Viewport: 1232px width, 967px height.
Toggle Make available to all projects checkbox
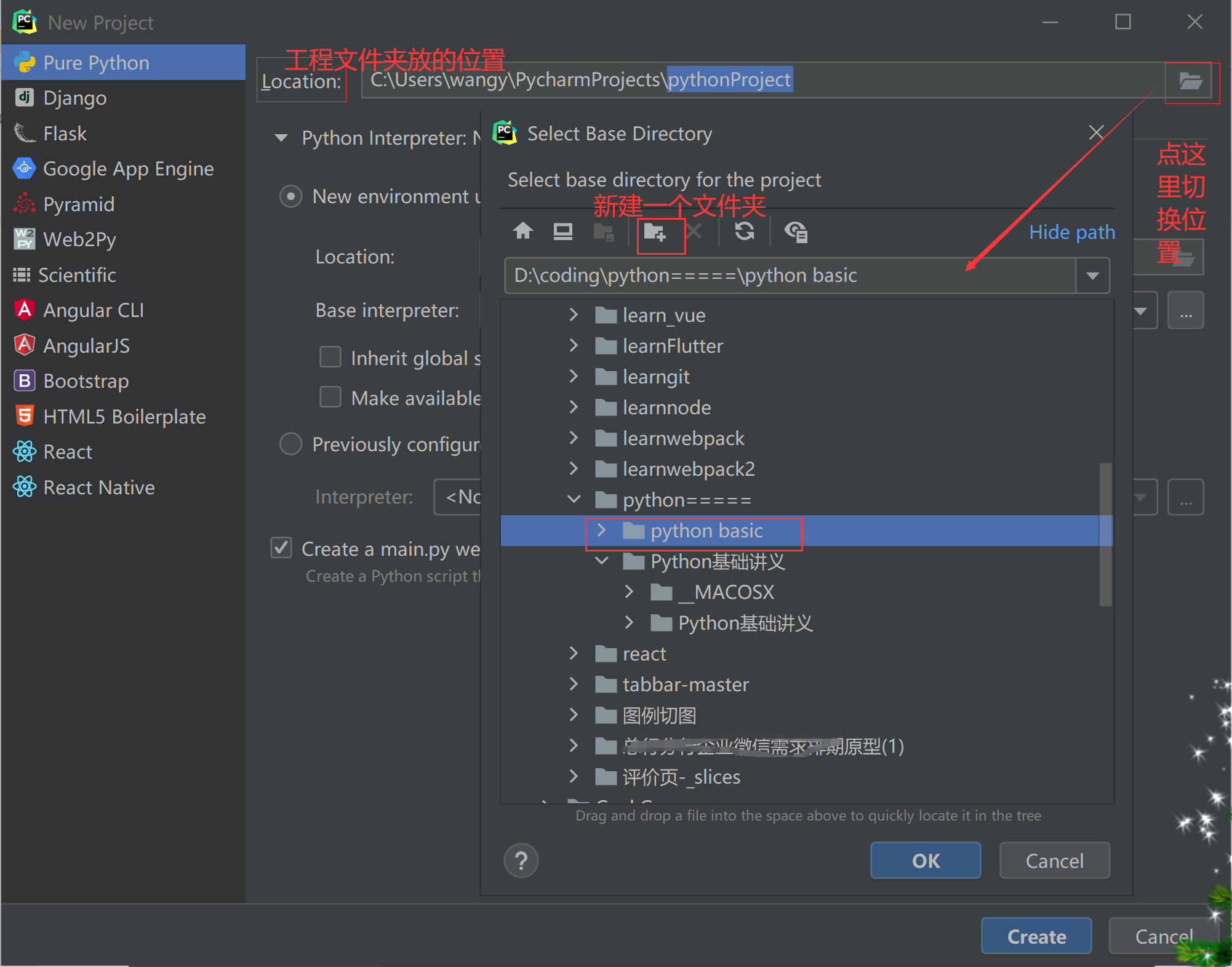(x=330, y=397)
